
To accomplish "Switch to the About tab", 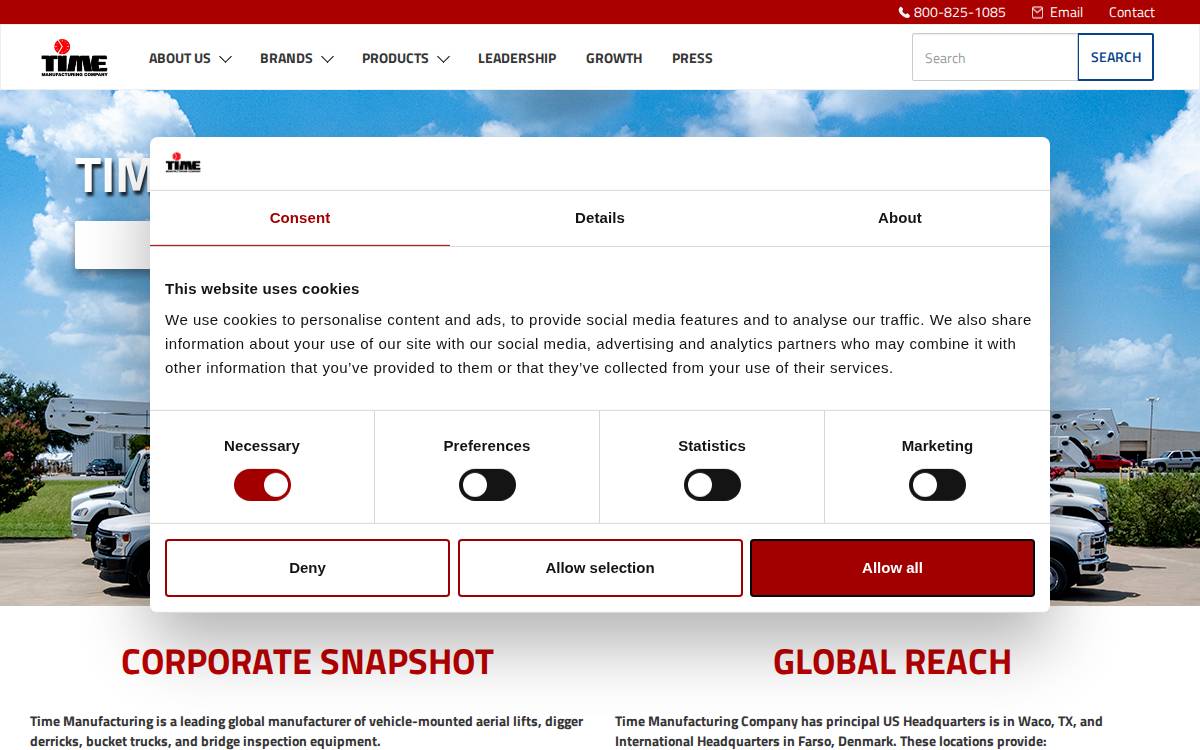I will tap(900, 218).
